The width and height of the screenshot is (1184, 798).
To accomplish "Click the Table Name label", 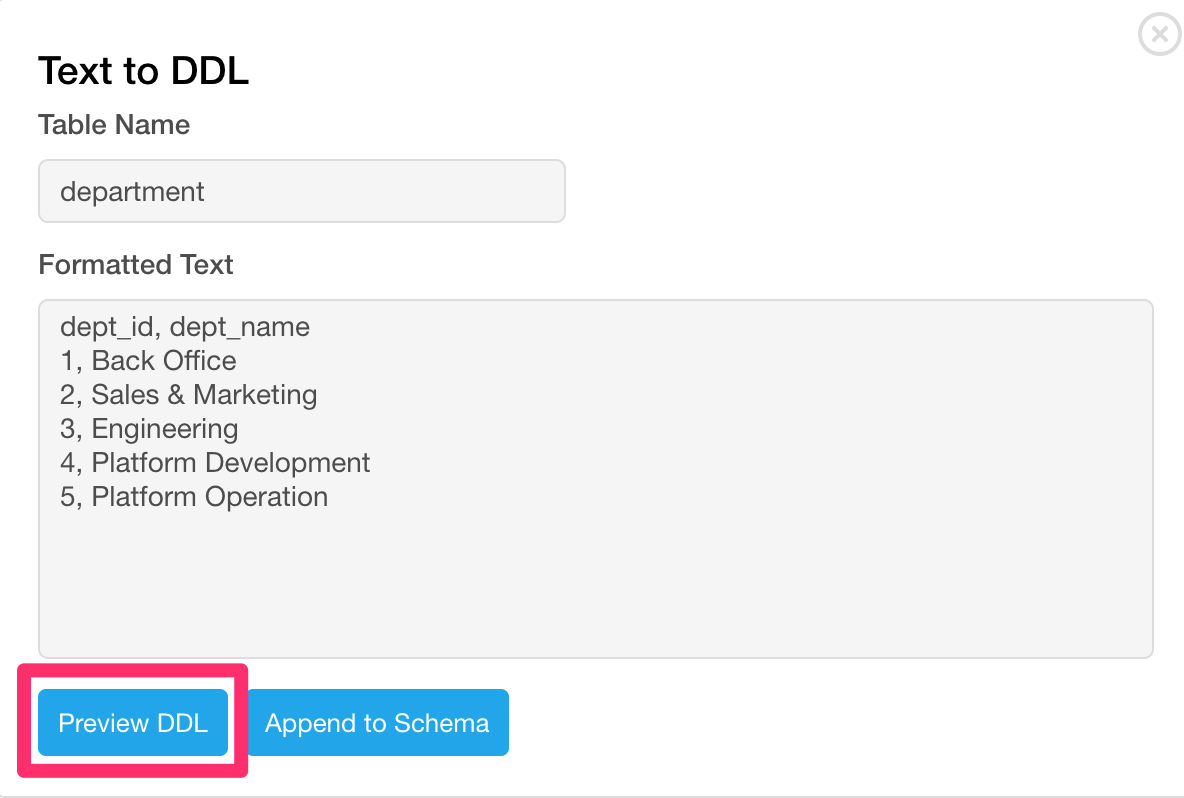I will pyautogui.click(x=114, y=125).
